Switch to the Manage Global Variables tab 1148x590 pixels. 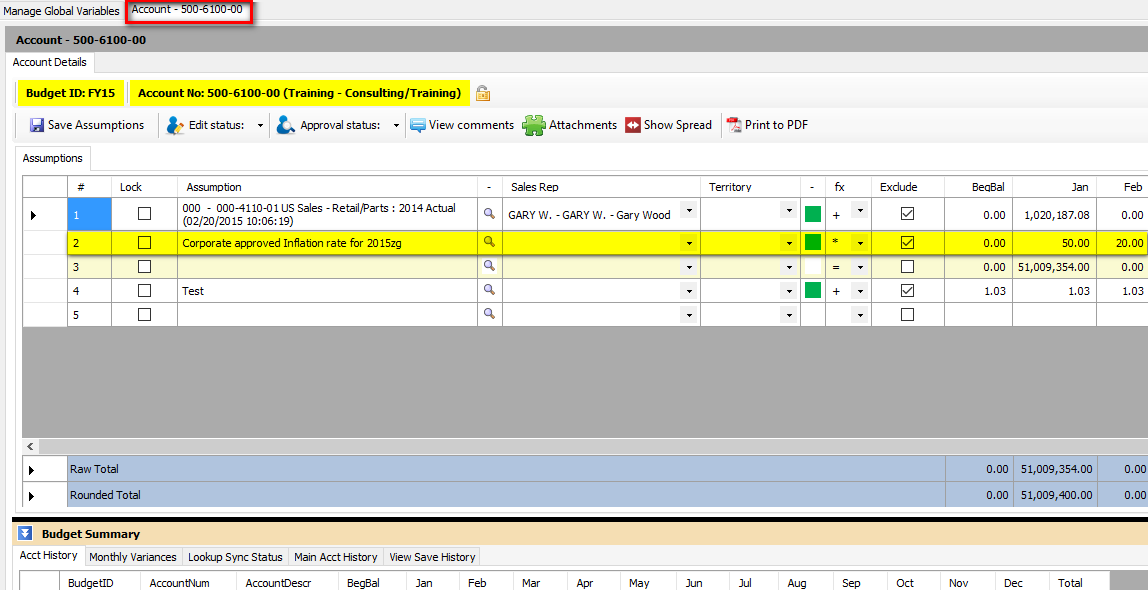(62, 11)
